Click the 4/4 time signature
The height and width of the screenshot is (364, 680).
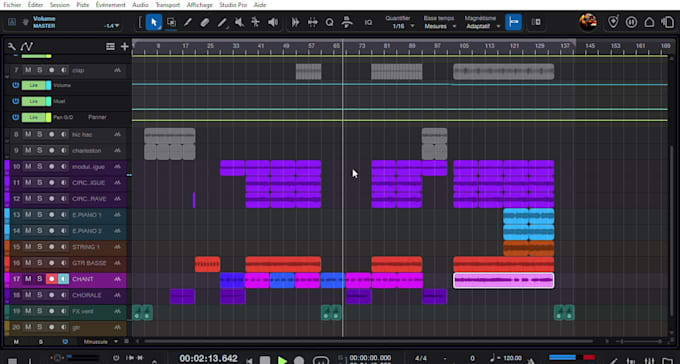coord(421,358)
